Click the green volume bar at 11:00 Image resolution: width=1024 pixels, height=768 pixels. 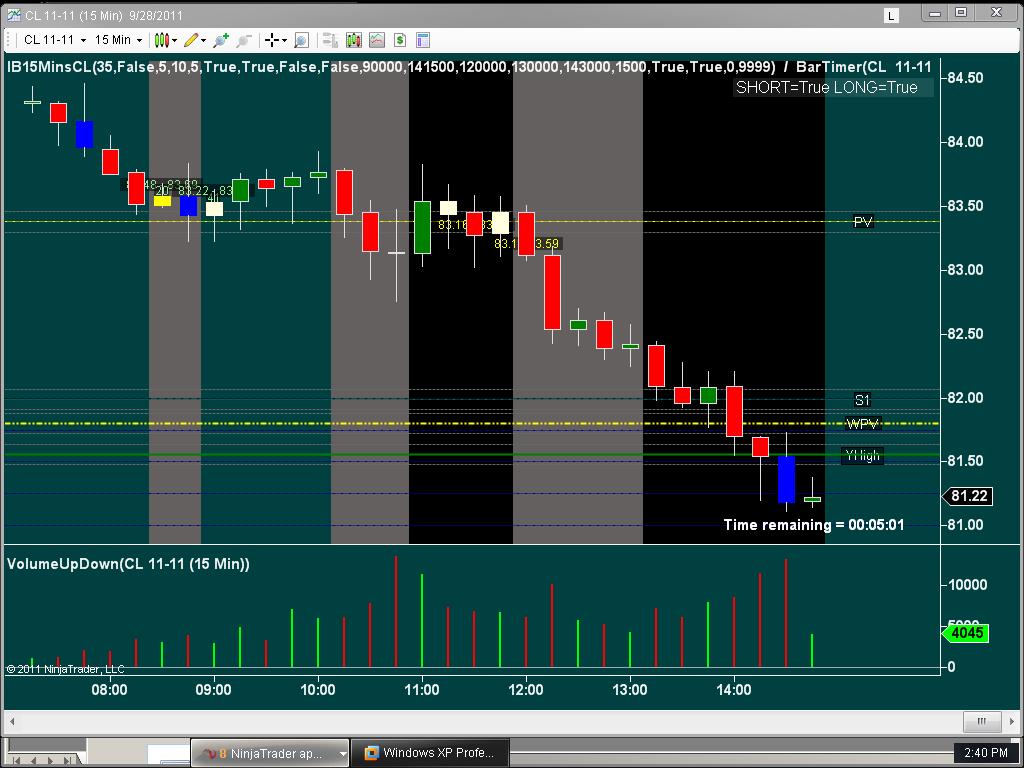point(422,620)
